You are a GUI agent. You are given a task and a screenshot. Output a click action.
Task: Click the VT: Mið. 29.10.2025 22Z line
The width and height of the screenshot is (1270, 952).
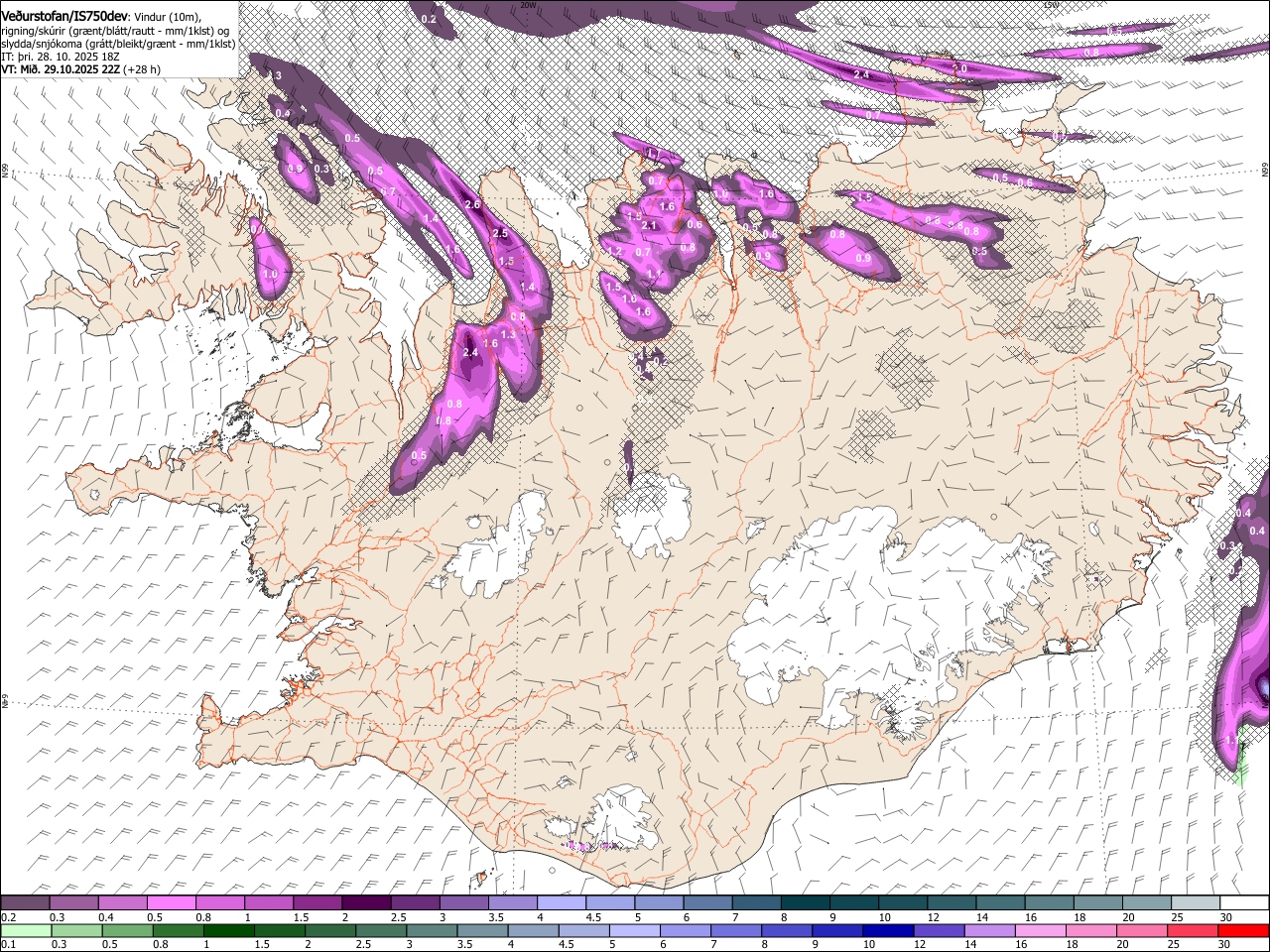(62, 69)
